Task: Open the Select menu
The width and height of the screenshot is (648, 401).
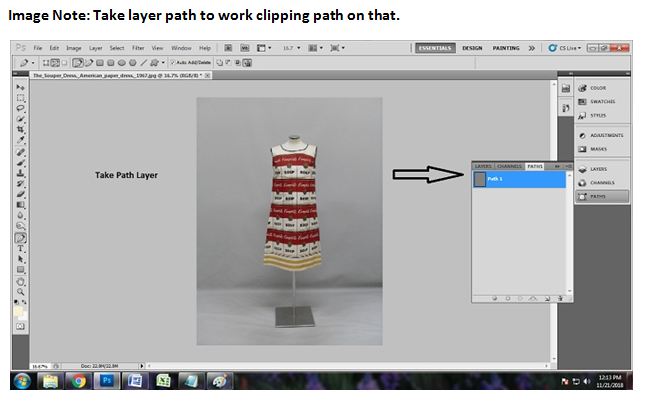Action: 117,48
